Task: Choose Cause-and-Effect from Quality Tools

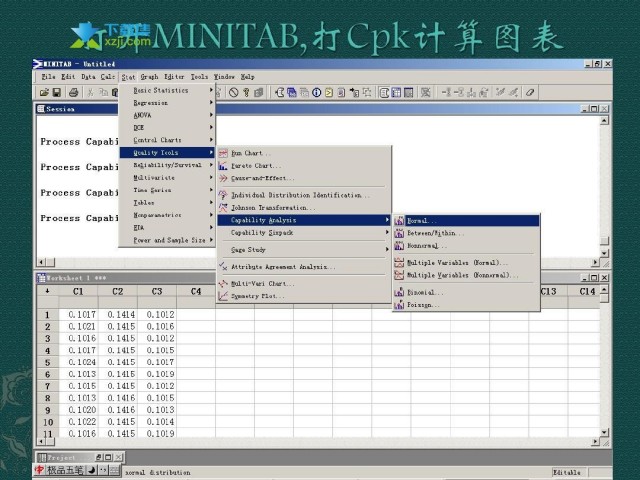Action: tap(304, 178)
